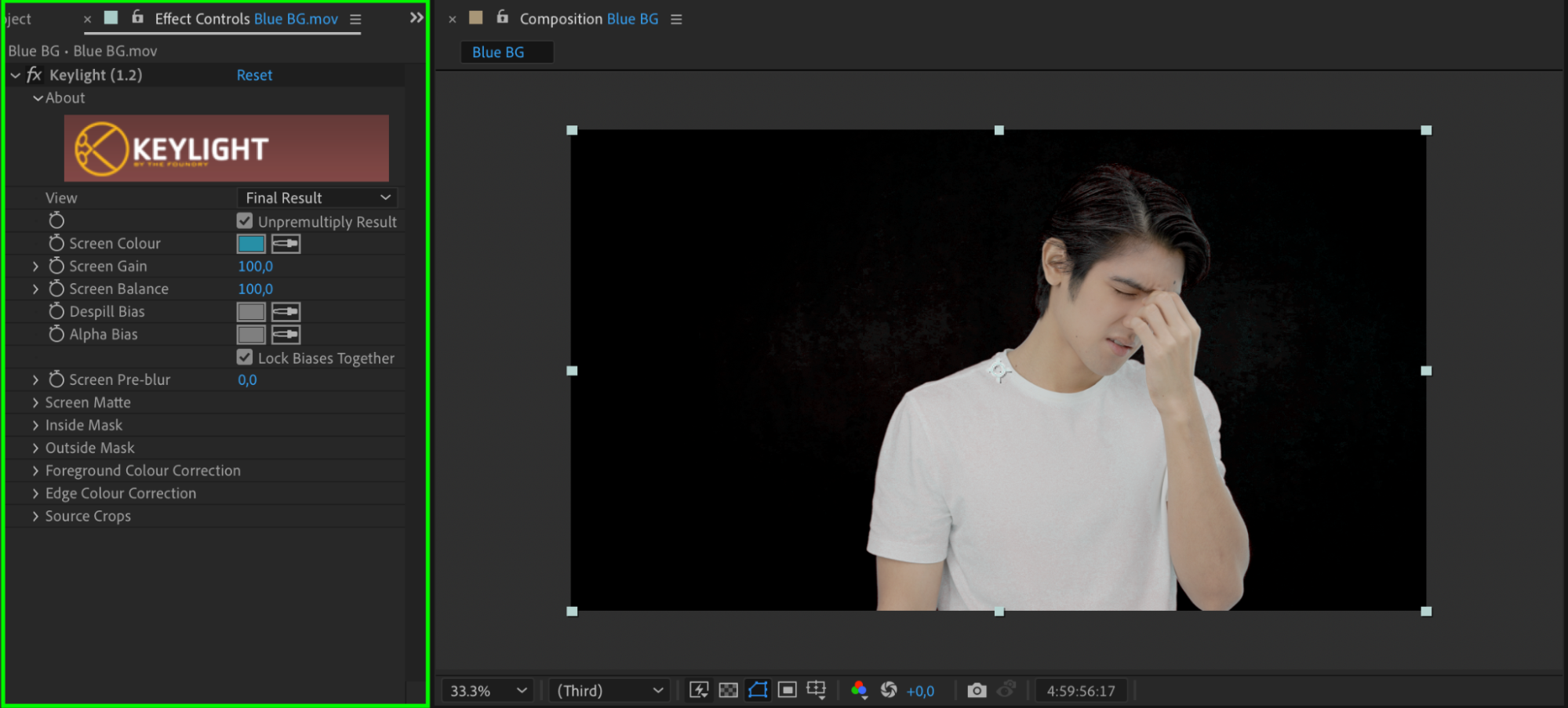1568x708 pixels.
Task: Click the Screen Colour blue swatch
Action: click(x=251, y=244)
